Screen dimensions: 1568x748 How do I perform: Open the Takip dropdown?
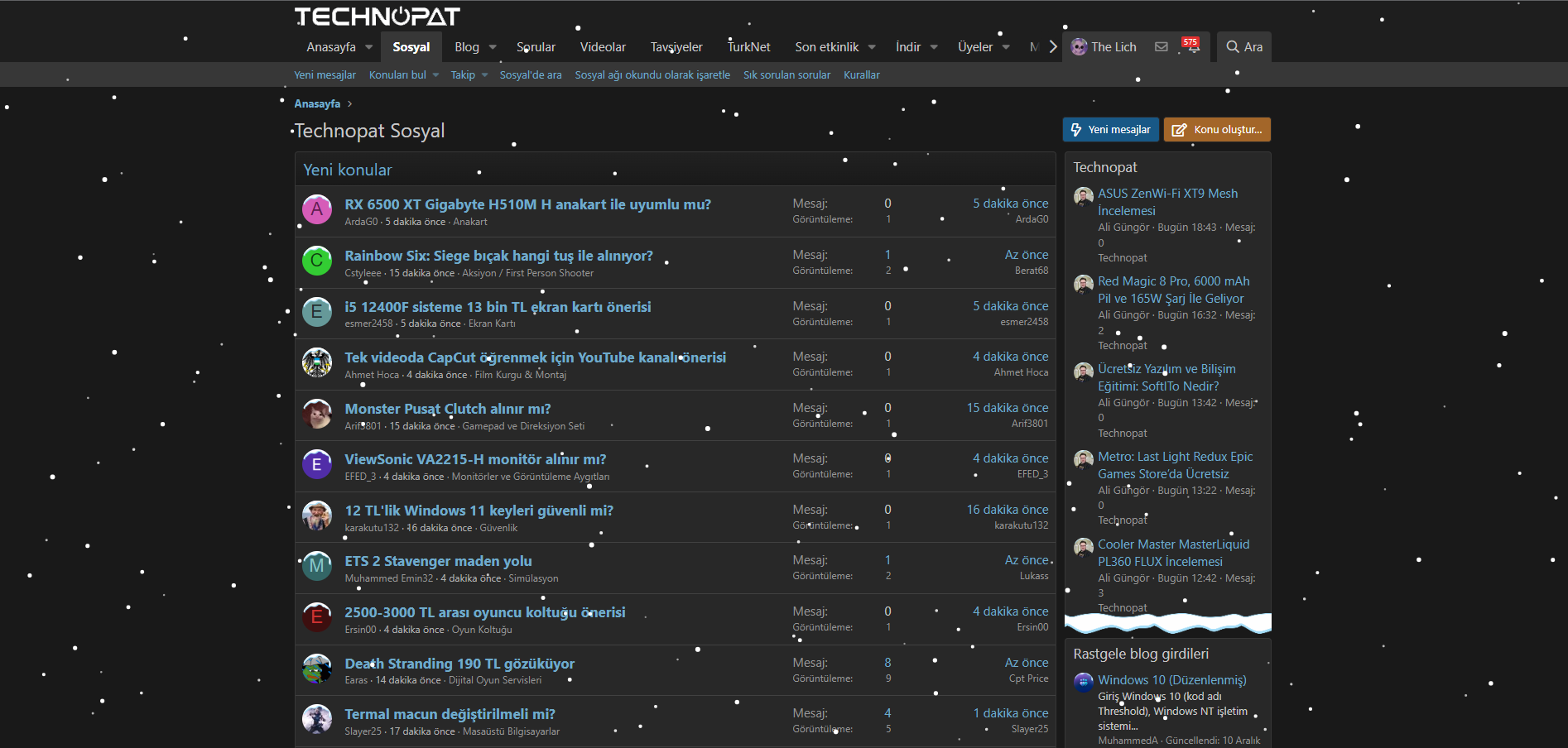click(469, 75)
